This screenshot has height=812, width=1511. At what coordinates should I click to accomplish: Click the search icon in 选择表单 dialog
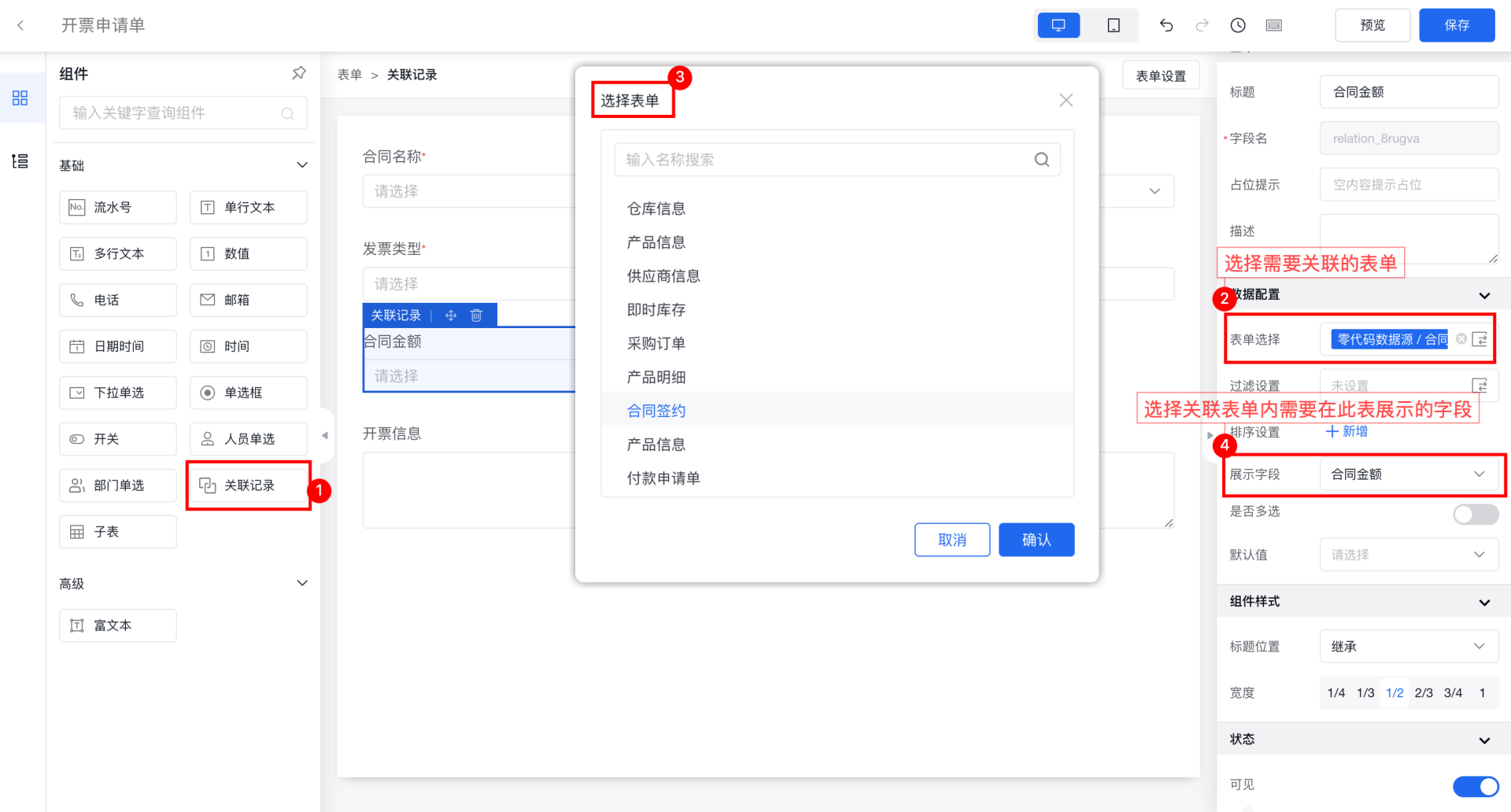1041,160
